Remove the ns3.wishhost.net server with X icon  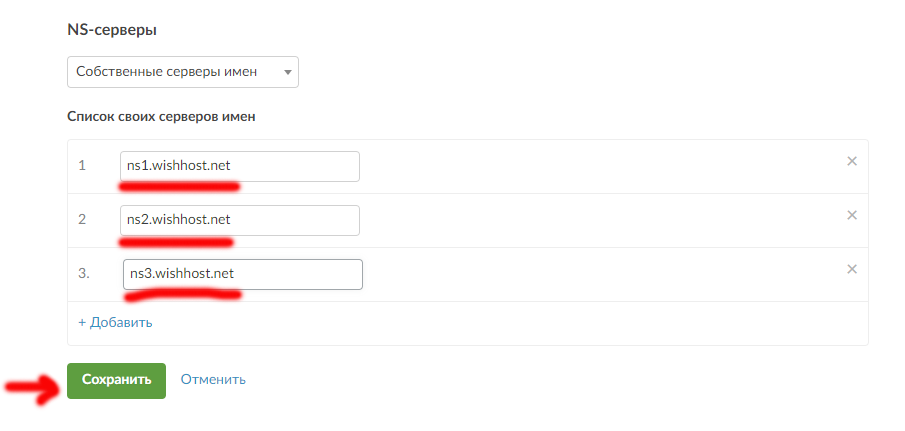tap(851, 269)
